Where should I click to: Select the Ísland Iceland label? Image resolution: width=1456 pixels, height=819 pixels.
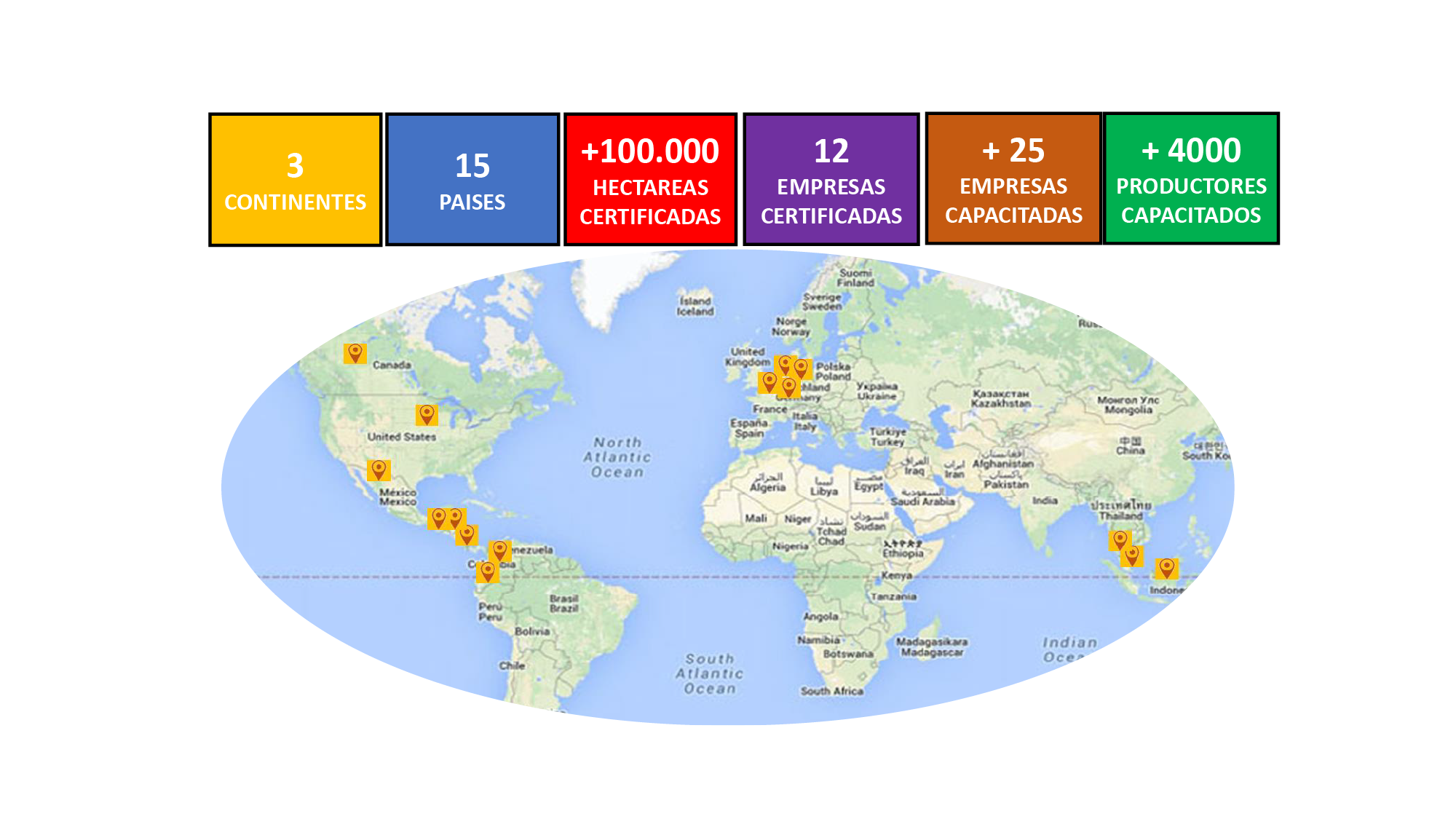pyautogui.click(x=695, y=306)
